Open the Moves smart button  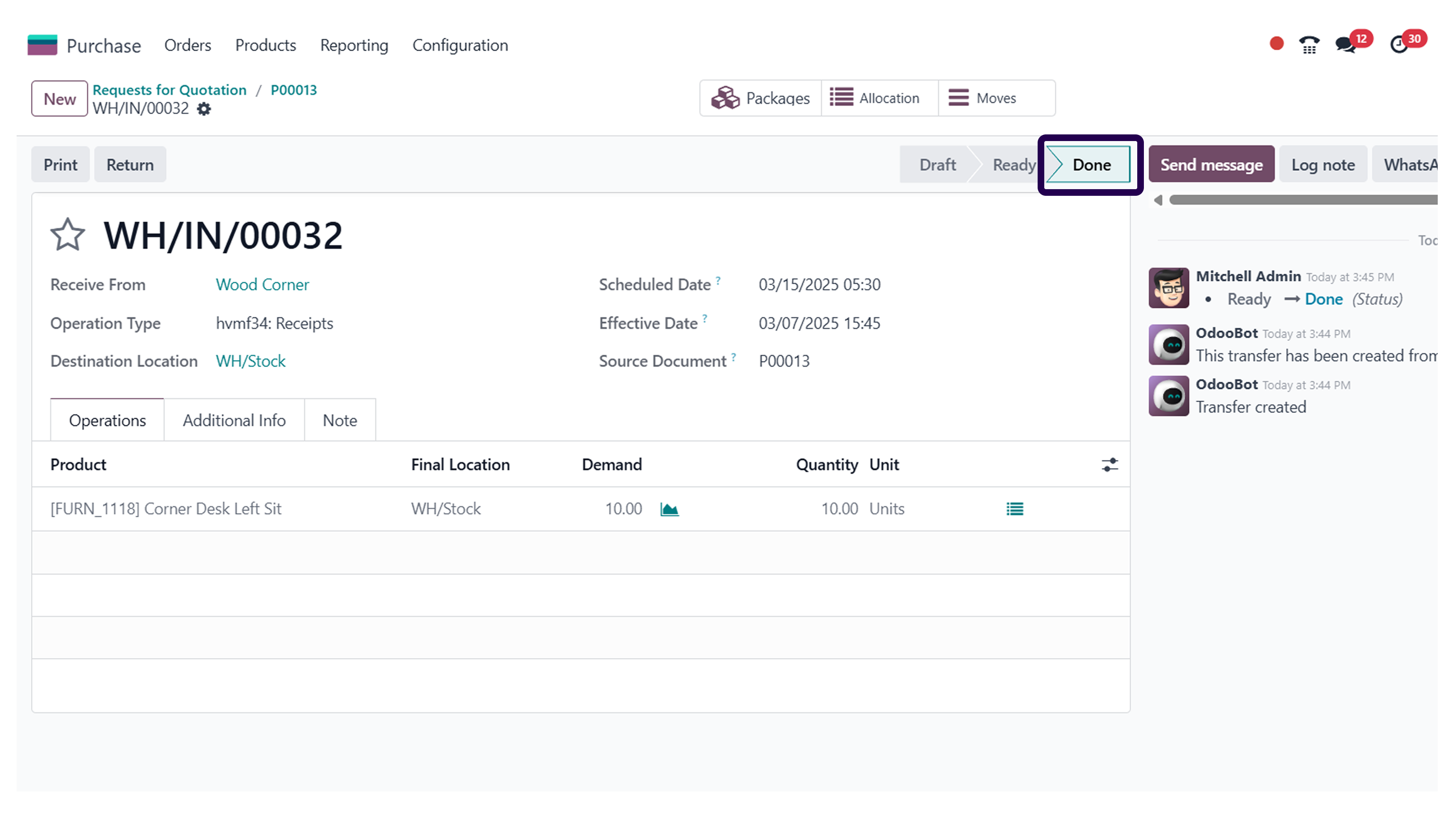pyautogui.click(x=997, y=98)
